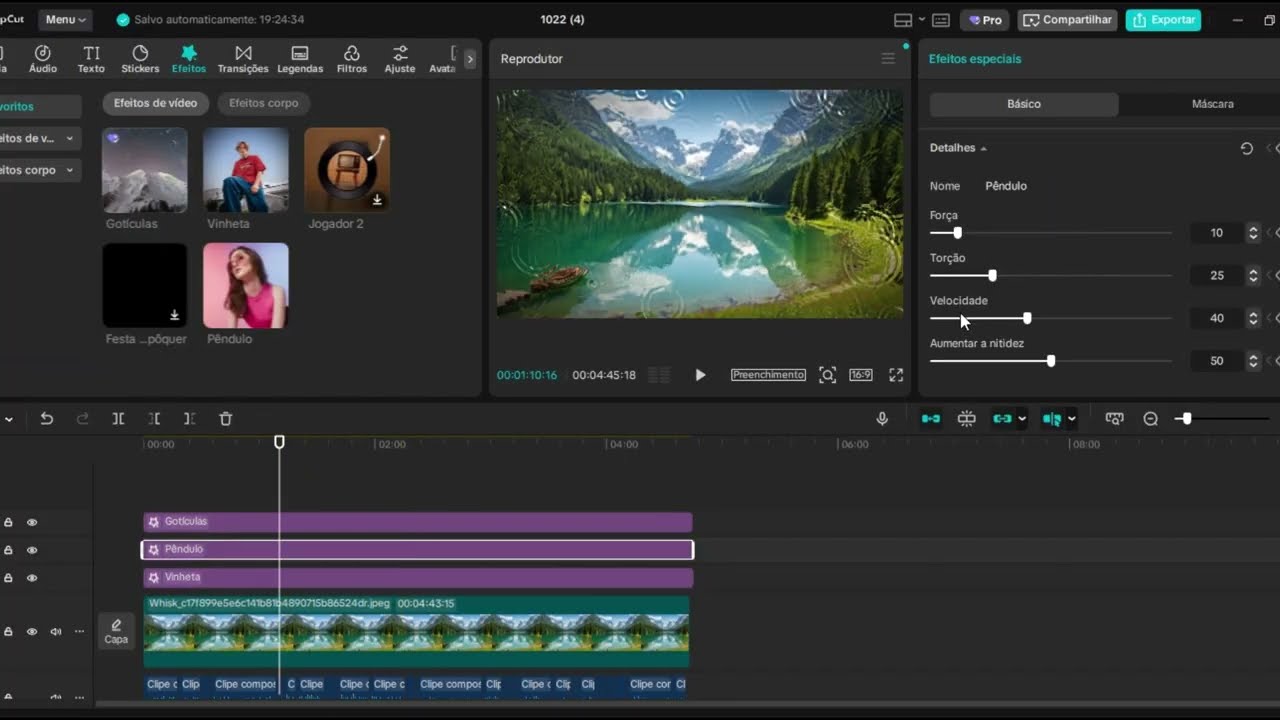The image size is (1280, 720).
Task: Open the timeline selection tool dropdown
Action: click(8, 419)
